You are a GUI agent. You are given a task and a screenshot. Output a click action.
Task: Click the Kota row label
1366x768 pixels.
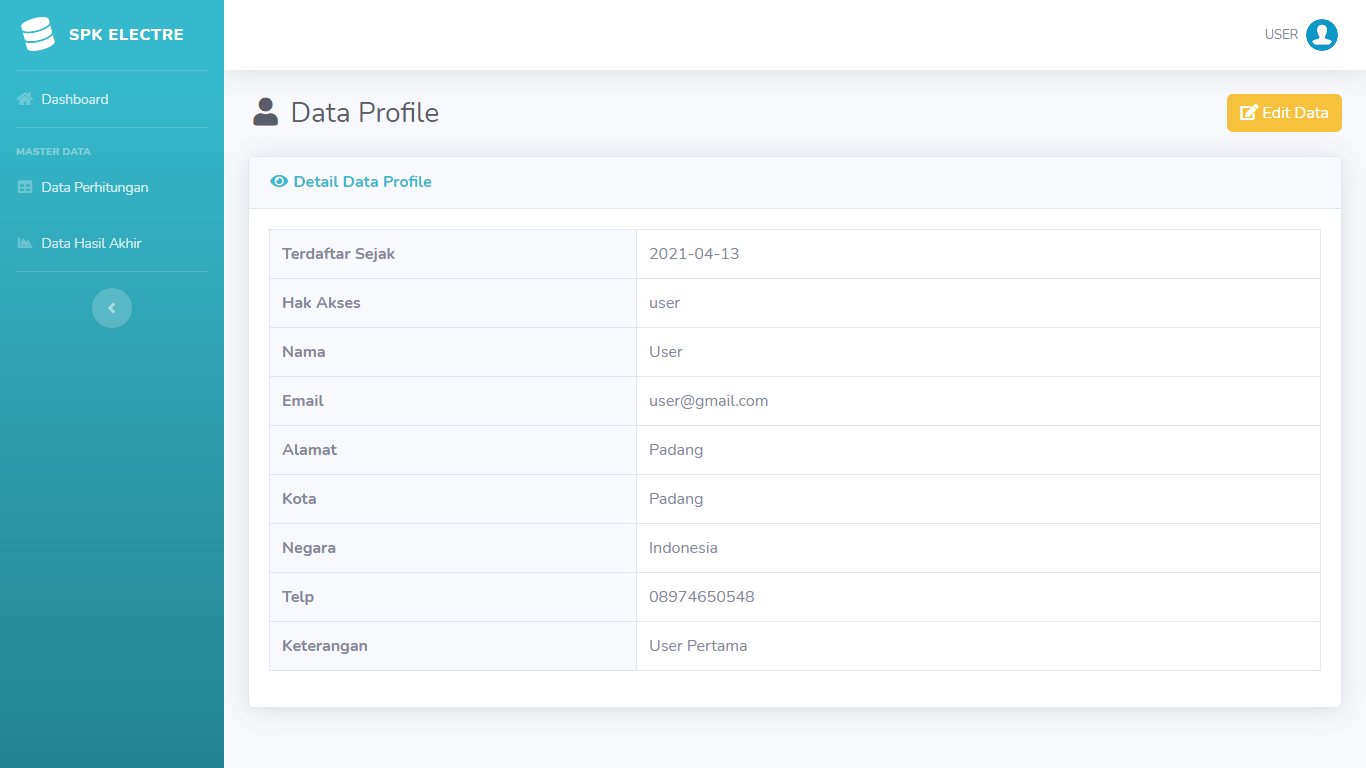[299, 499]
